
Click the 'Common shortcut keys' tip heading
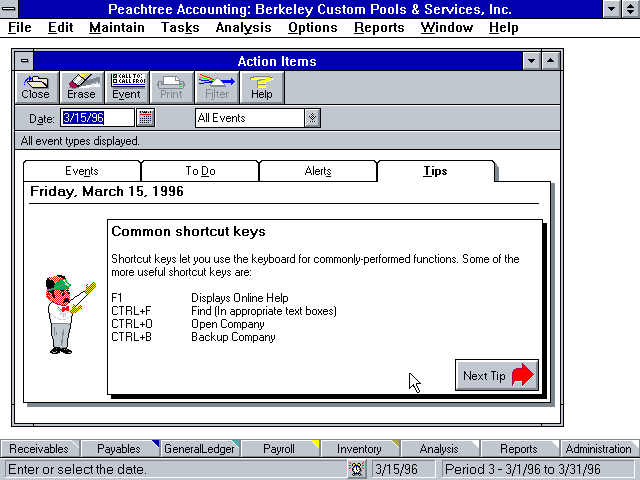tap(188, 231)
